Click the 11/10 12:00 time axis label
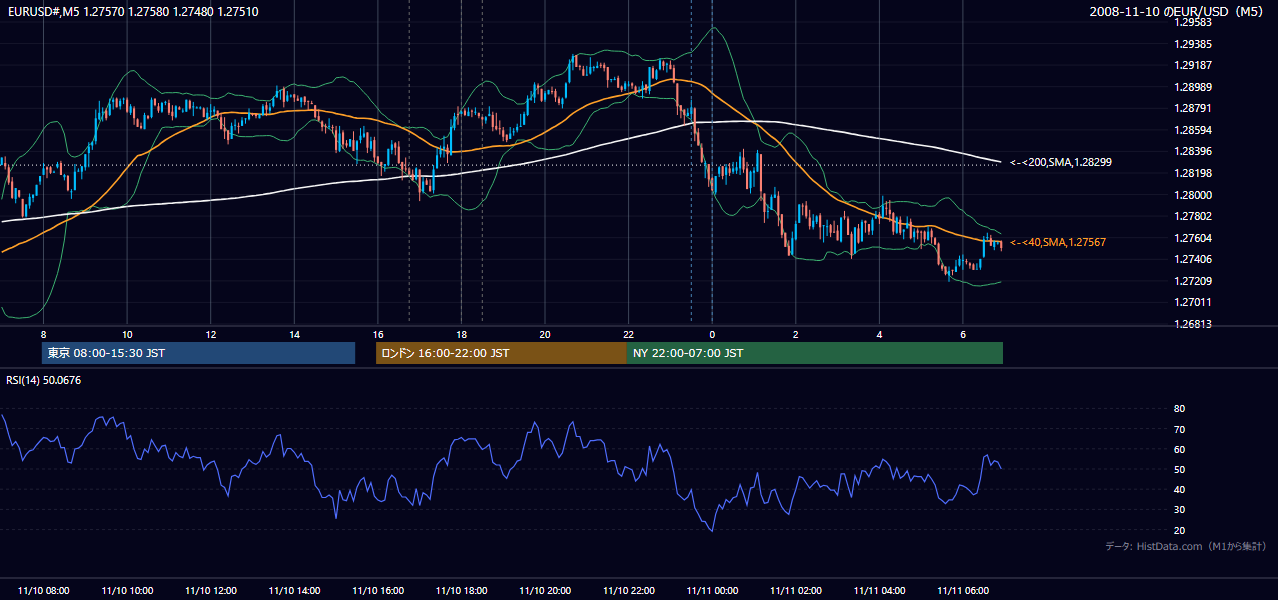 211,591
